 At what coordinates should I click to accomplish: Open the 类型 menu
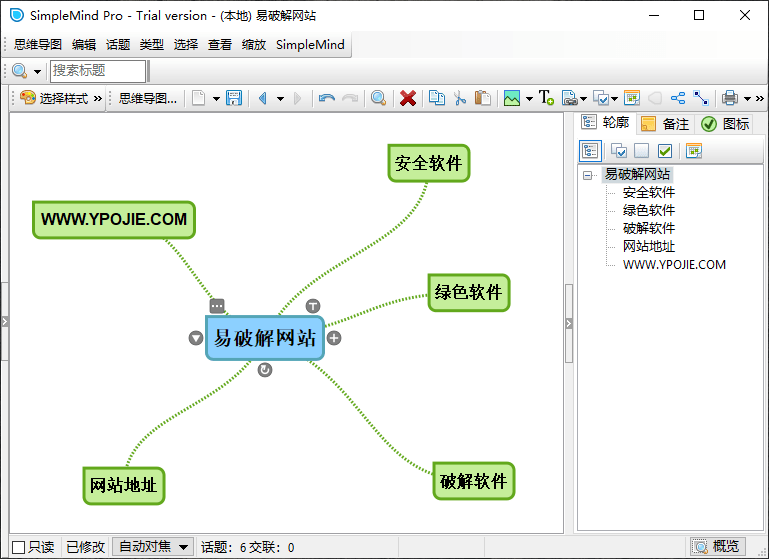coord(152,45)
